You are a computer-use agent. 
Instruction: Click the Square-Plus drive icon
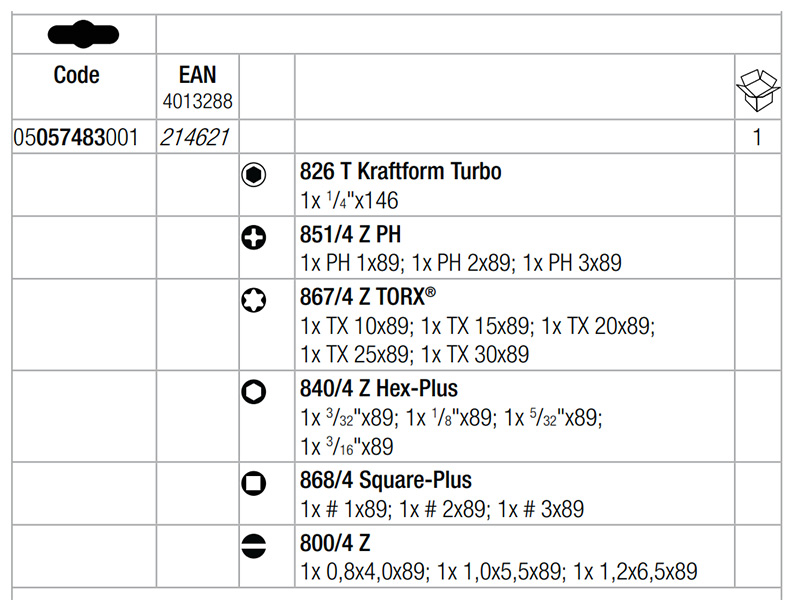[x=254, y=484]
